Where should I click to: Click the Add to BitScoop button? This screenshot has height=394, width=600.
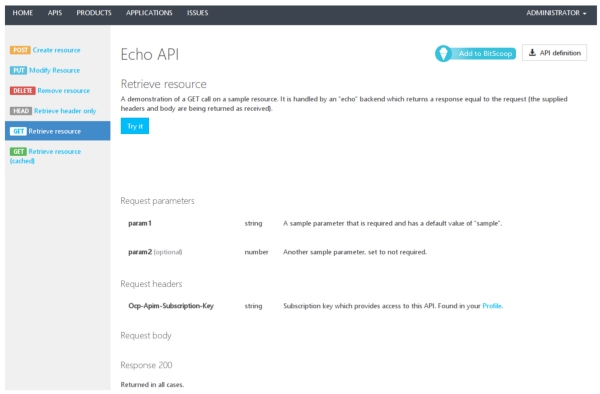pos(475,53)
